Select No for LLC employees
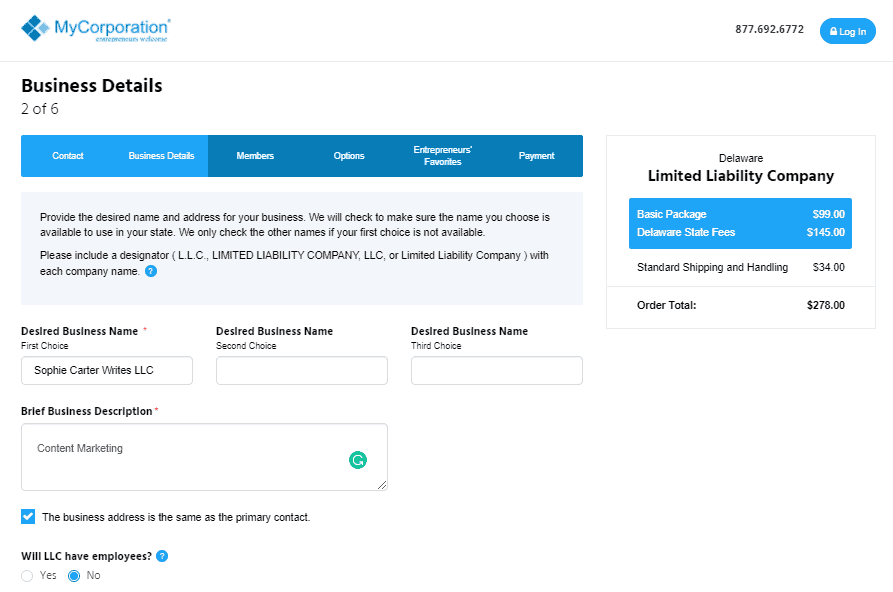893x592 pixels. click(x=74, y=576)
